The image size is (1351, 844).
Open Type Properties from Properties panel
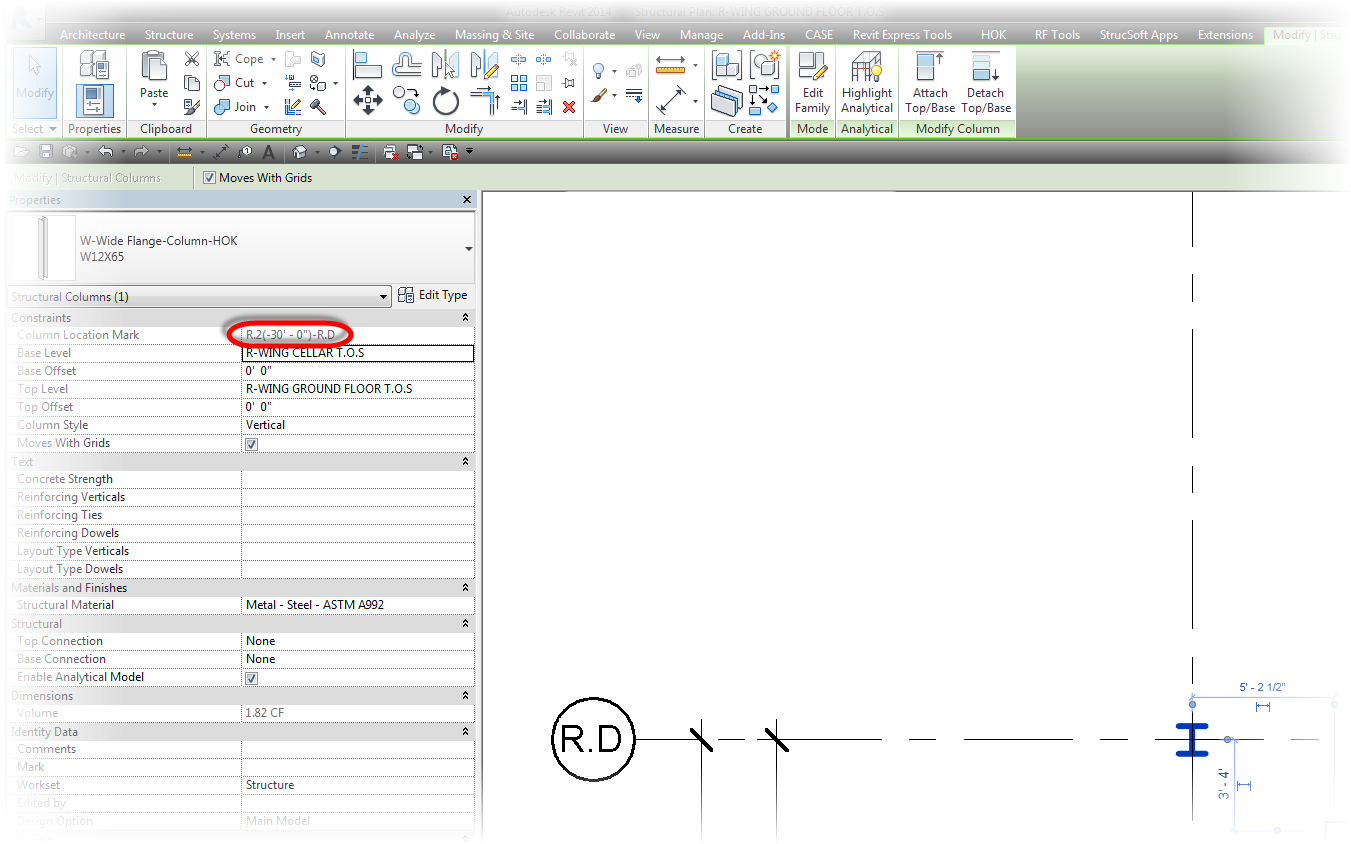point(93,65)
